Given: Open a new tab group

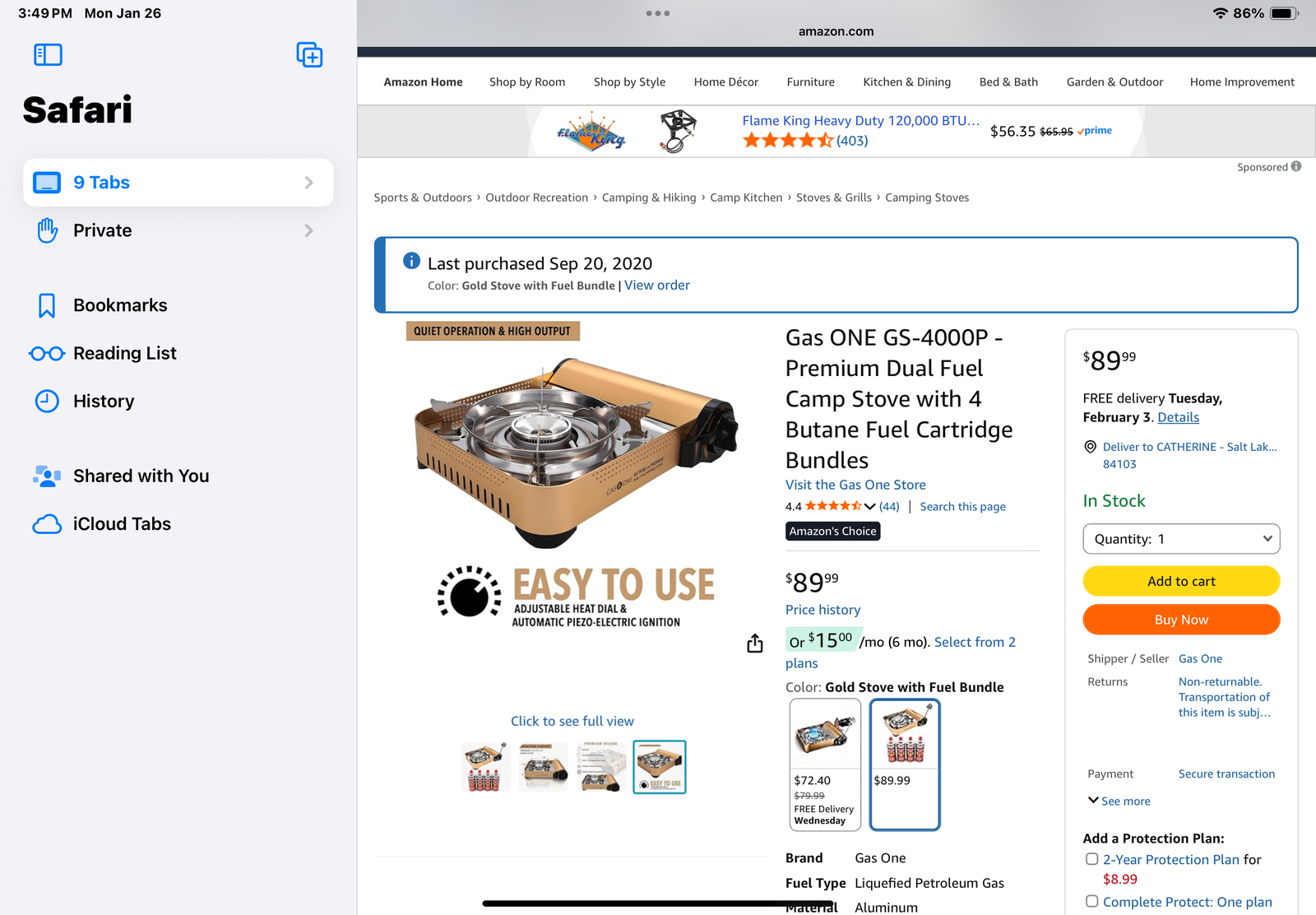Looking at the screenshot, I should point(309,55).
